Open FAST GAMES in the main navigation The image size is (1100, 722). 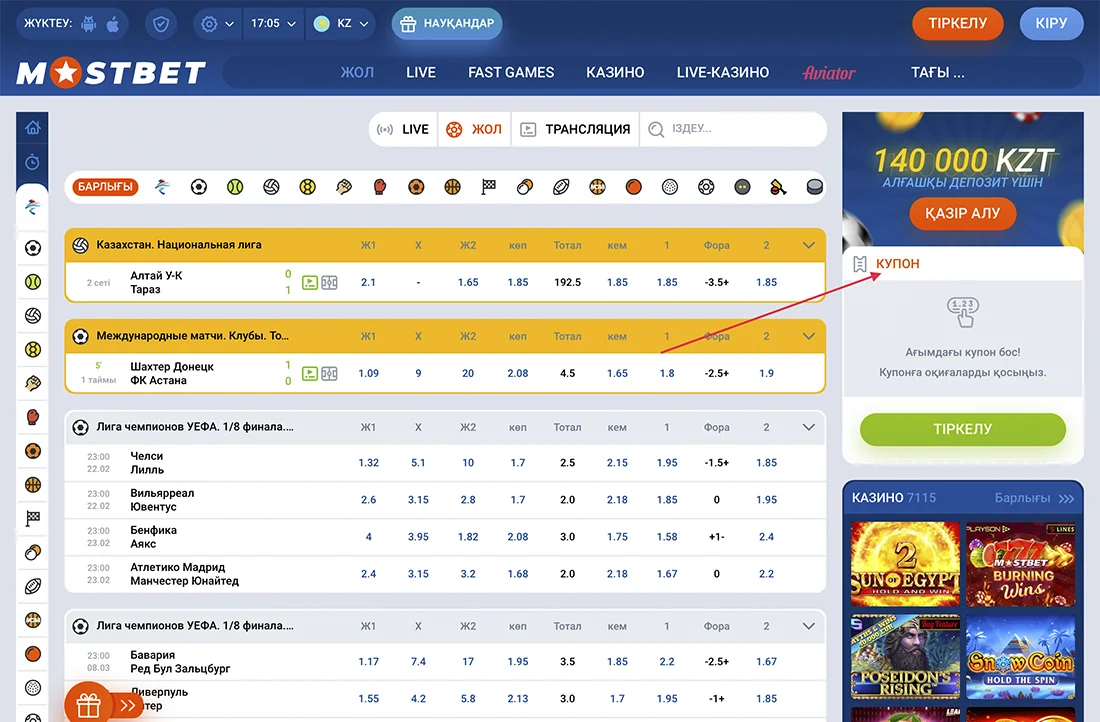[511, 72]
